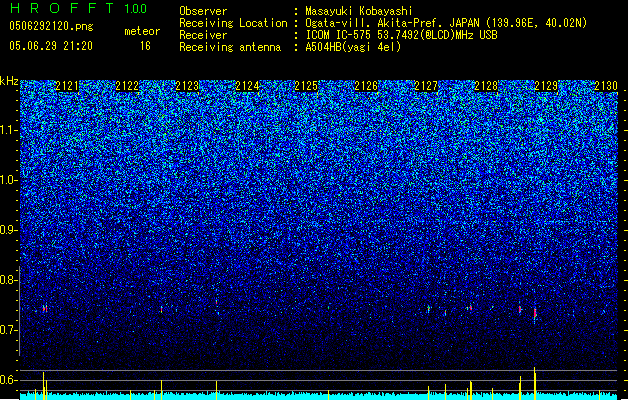Click the 0.8 kHz axis tick label
The width and height of the screenshot is (629, 400).
(9, 280)
